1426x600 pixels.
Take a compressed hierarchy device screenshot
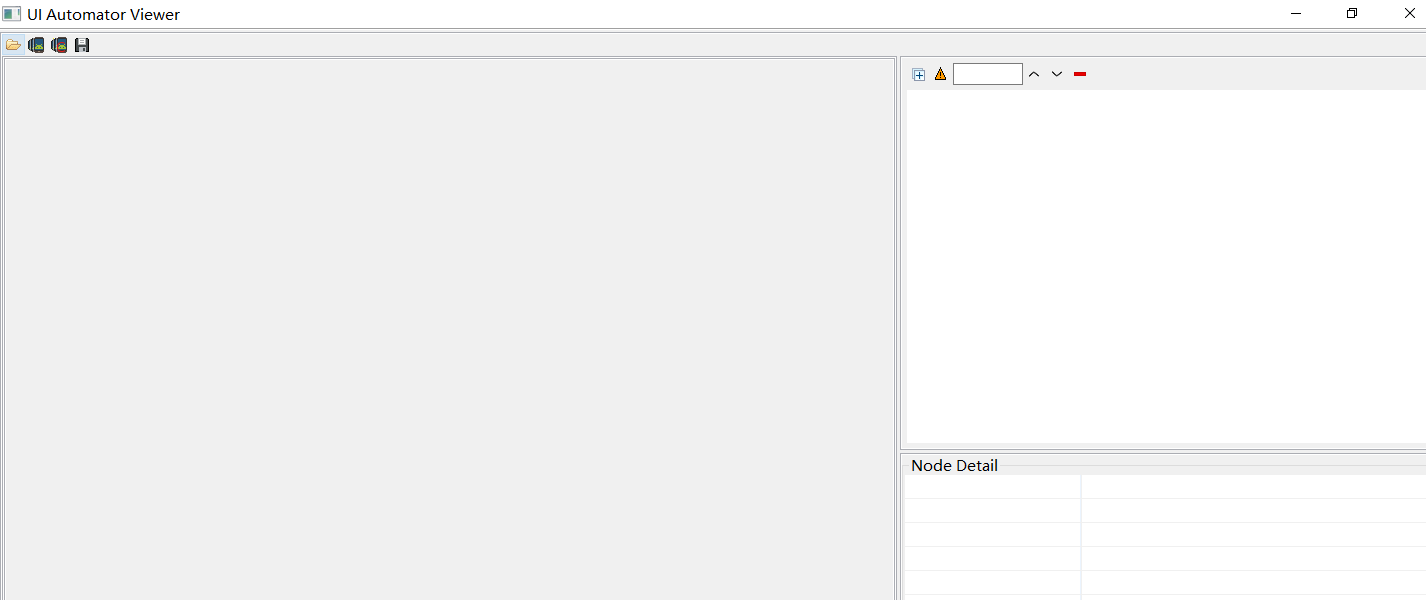[x=59, y=45]
